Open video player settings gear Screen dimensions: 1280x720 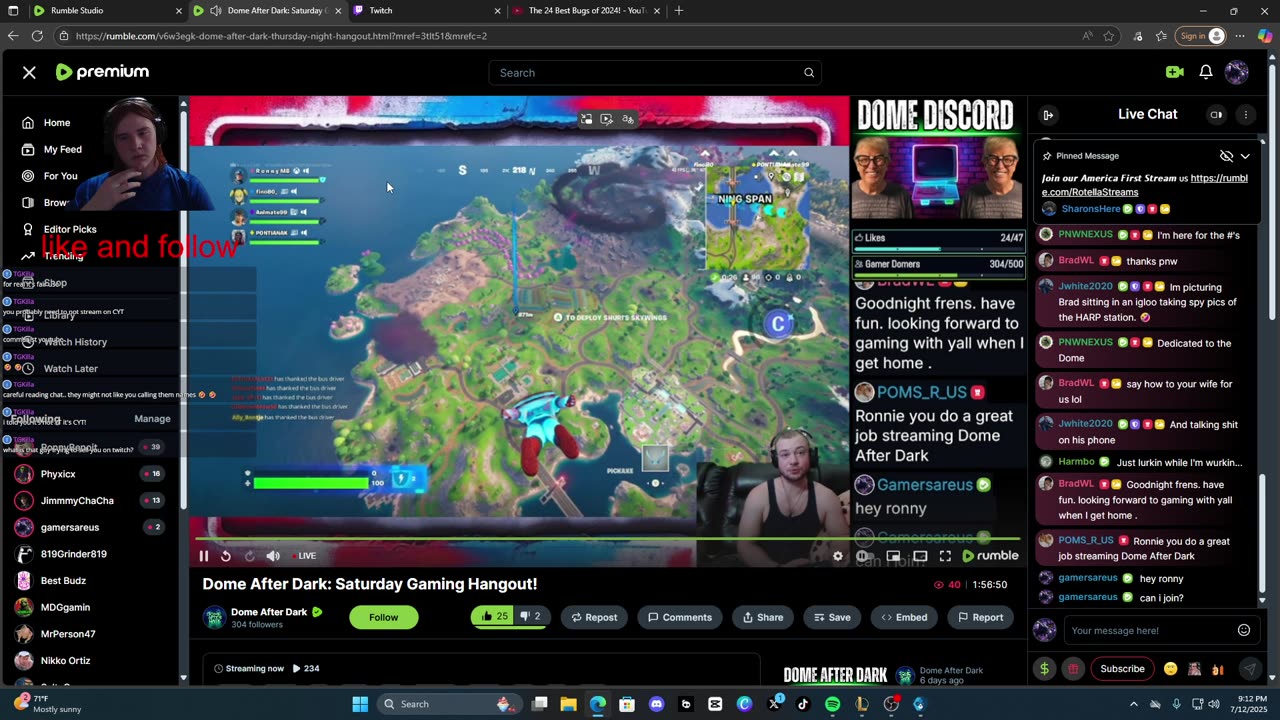coord(838,556)
